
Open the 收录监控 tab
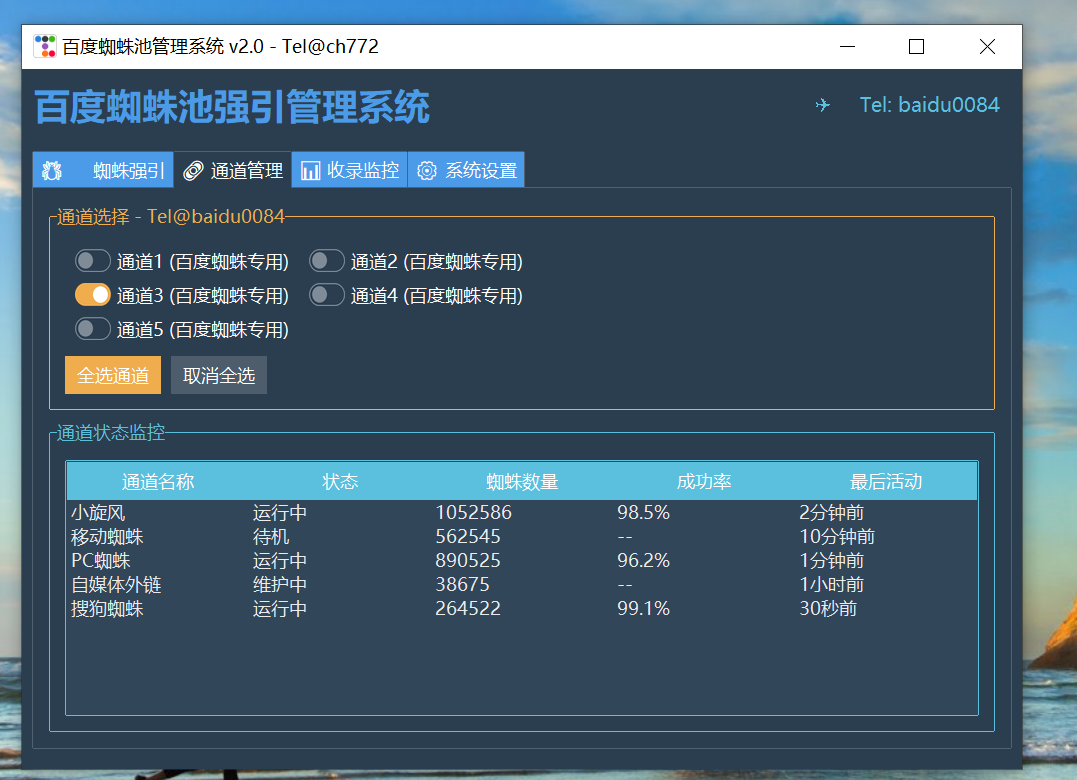tap(350, 170)
